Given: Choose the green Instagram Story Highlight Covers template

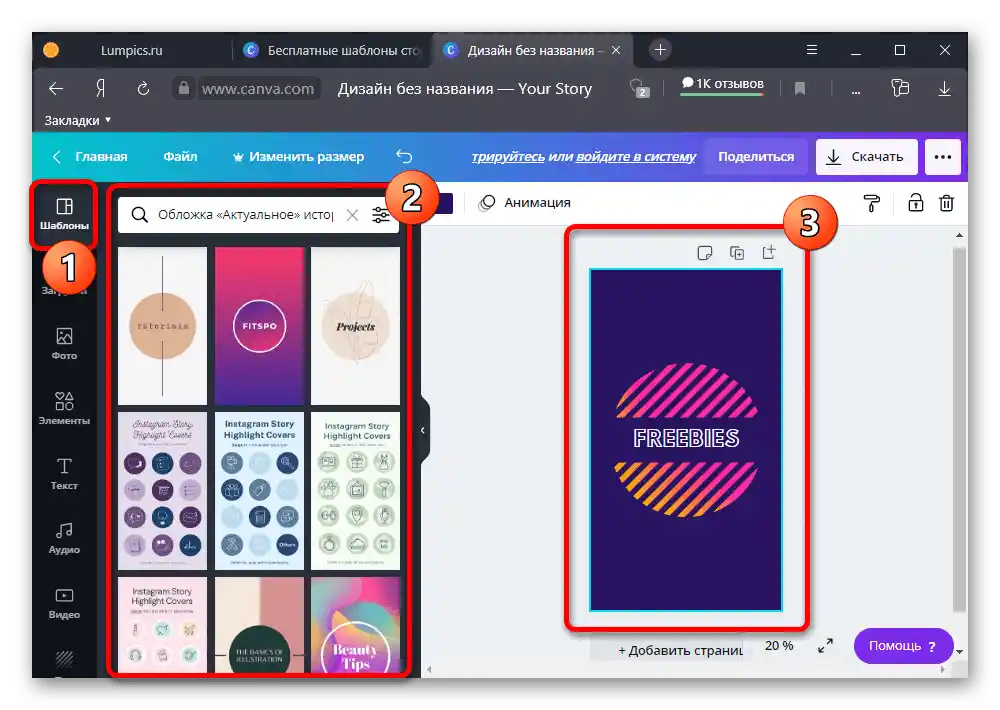Looking at the screenshot, I should [x=355, y=491].
